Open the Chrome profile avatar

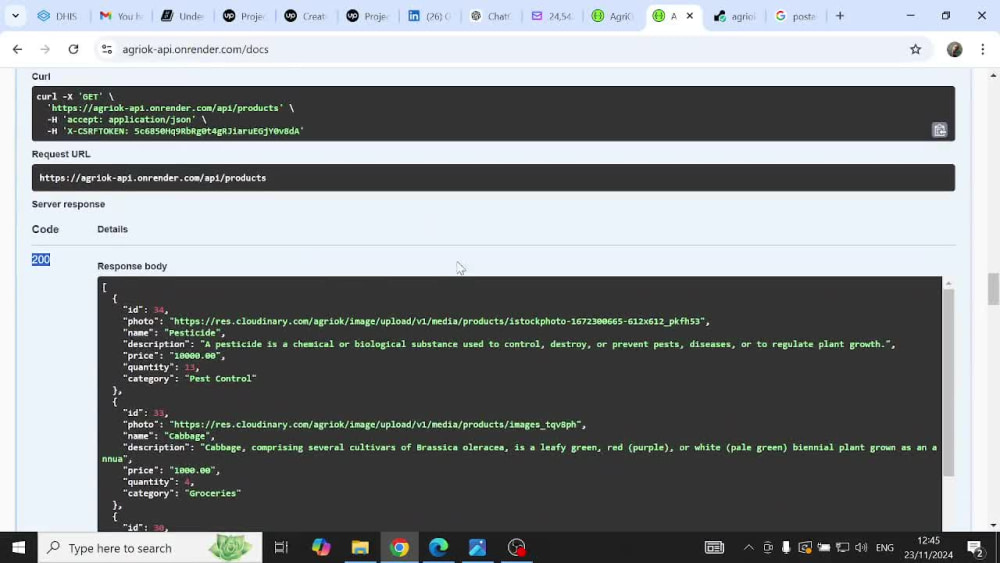[954, 49]
